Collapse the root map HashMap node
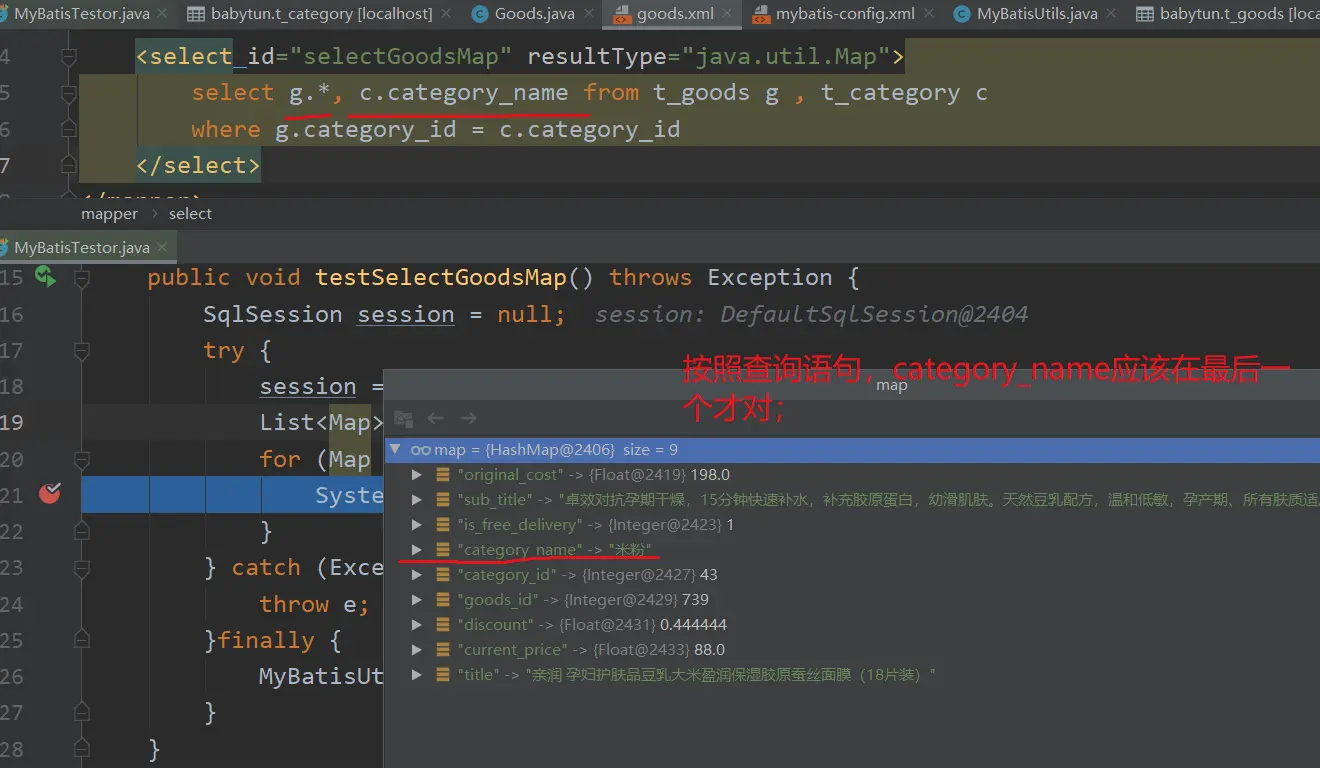 pyautogui.click(x=396, y=450)
